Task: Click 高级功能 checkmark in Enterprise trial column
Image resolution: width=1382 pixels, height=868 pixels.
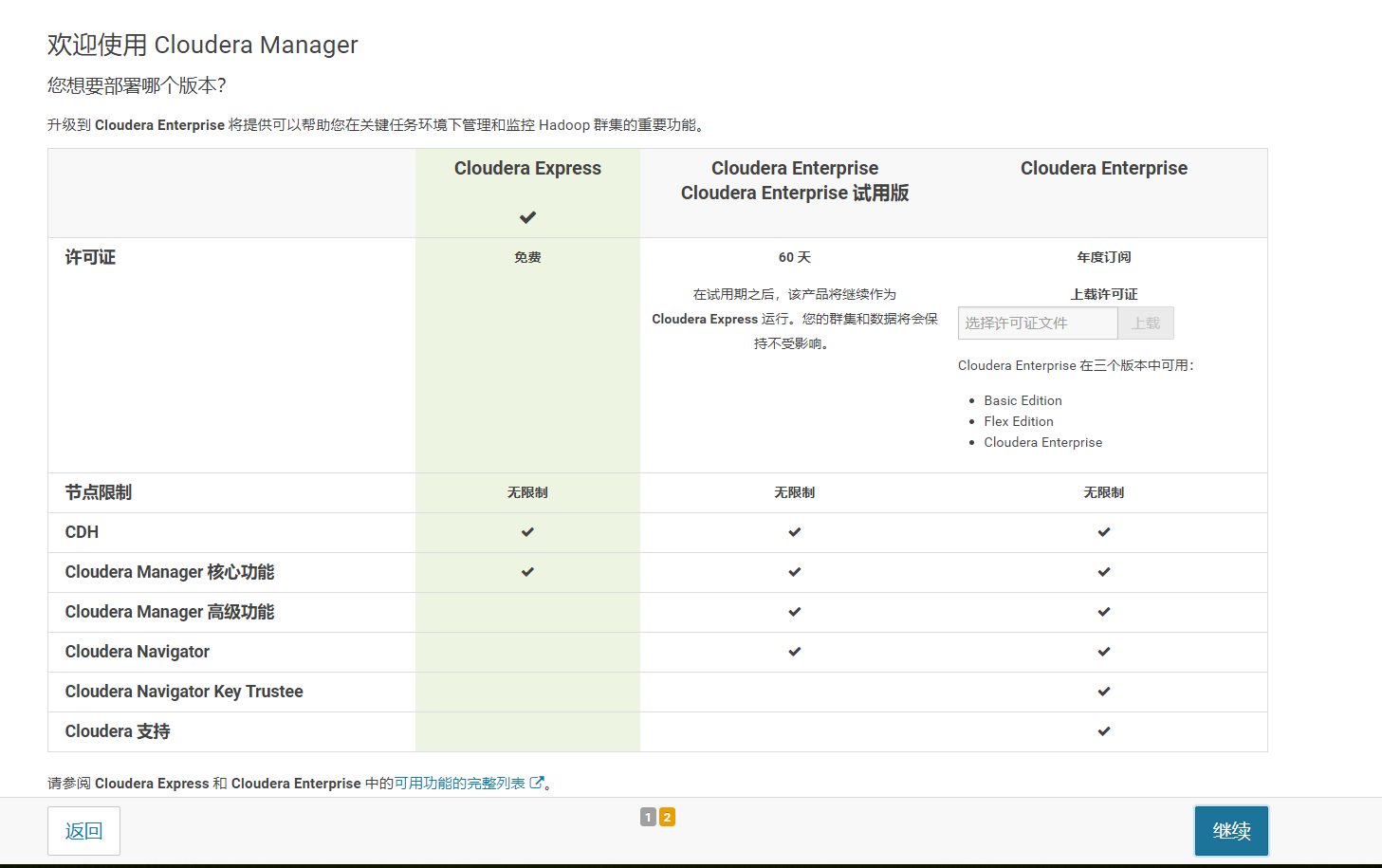Action: coord(795,612)
